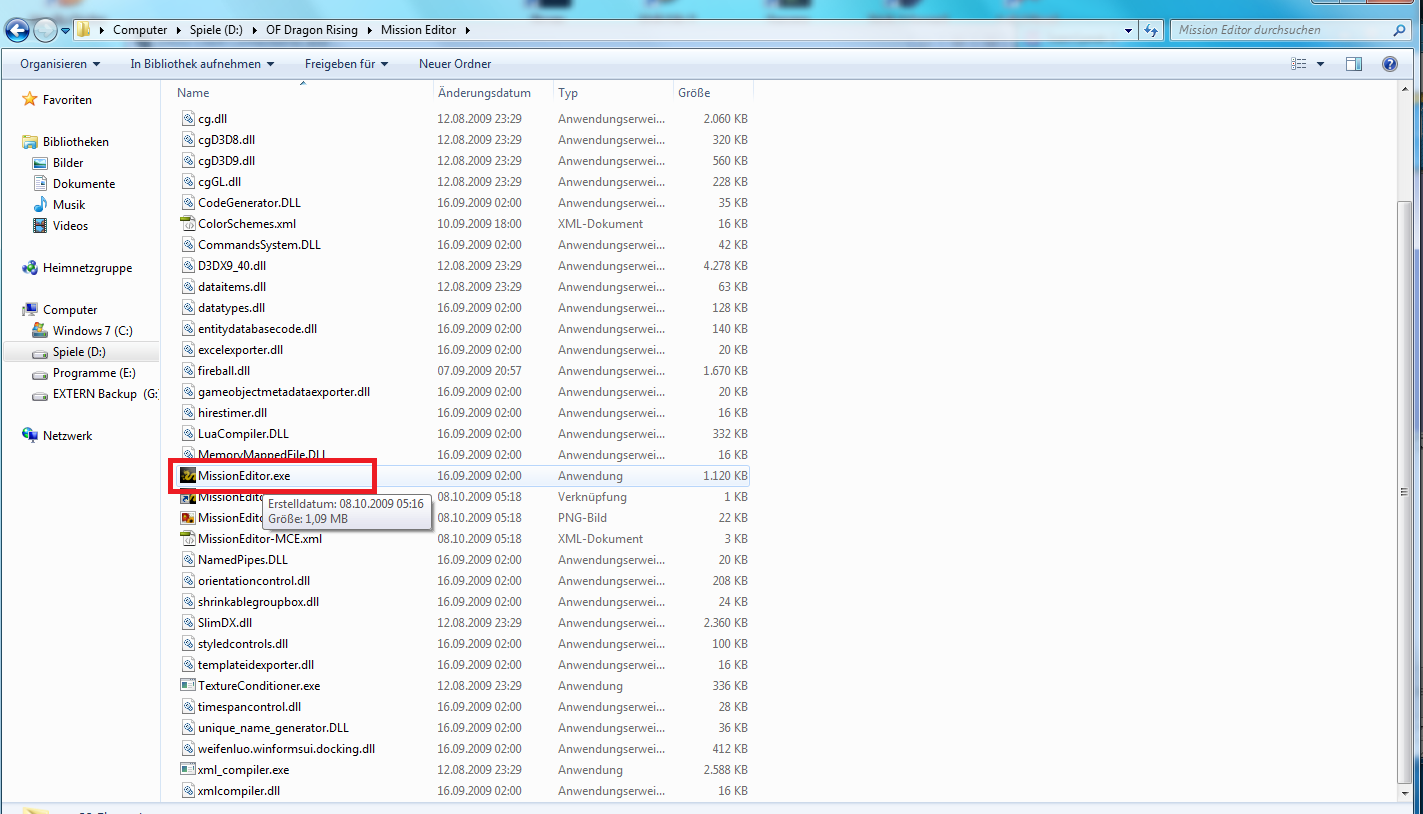Select the LuaCompiler.DLL file icon

click(x=188, y=434)
